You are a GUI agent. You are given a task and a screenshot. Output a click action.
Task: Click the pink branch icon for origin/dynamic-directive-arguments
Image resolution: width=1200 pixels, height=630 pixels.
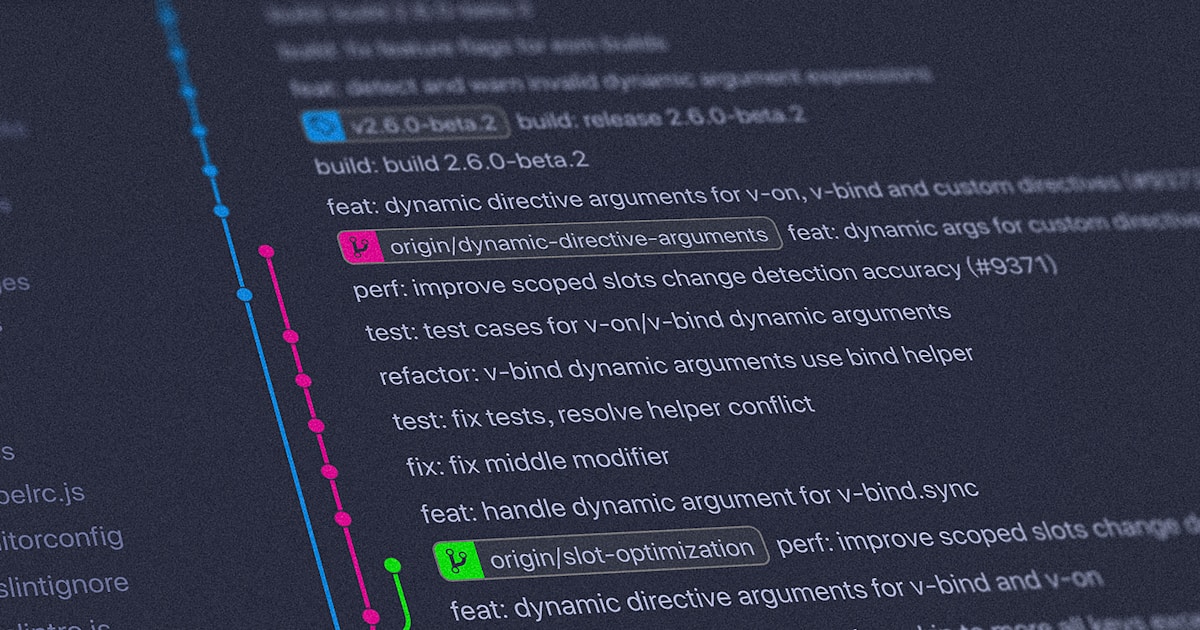pos(361,245)
